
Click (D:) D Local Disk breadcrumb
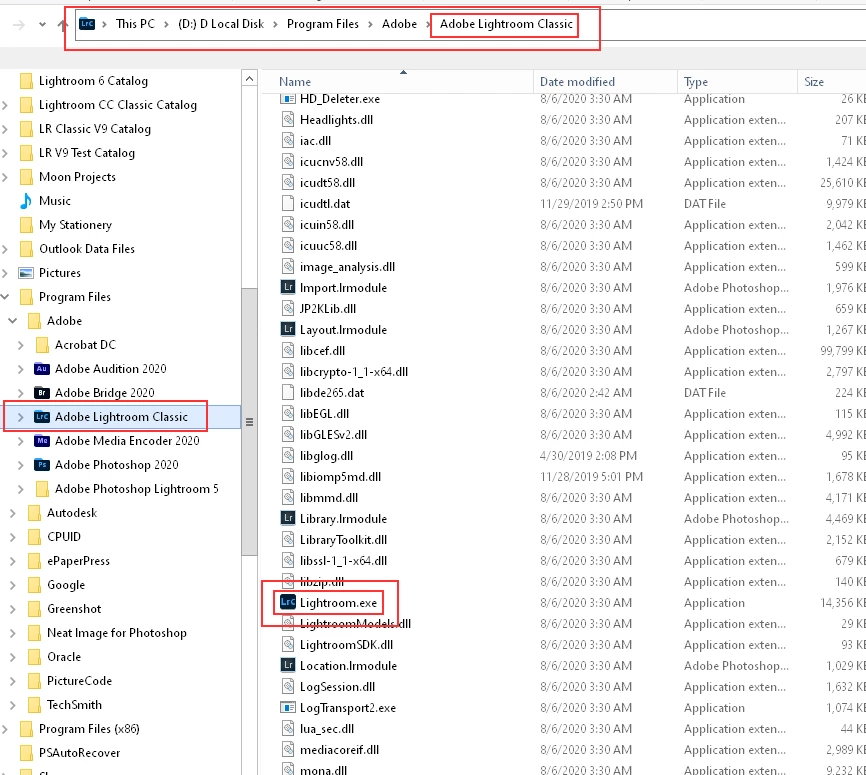click(x=221, y=24)
